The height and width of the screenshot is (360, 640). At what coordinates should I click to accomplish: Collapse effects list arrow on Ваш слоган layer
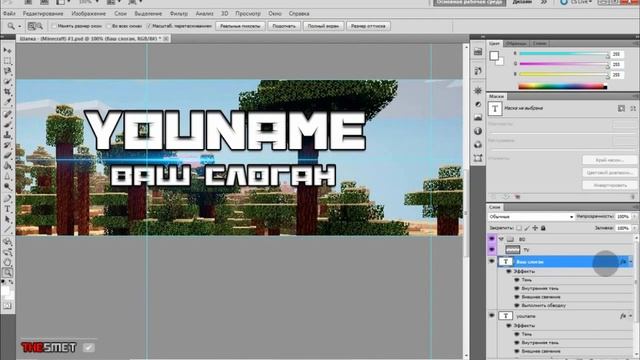pyautogui.click(x=631, y=262)
